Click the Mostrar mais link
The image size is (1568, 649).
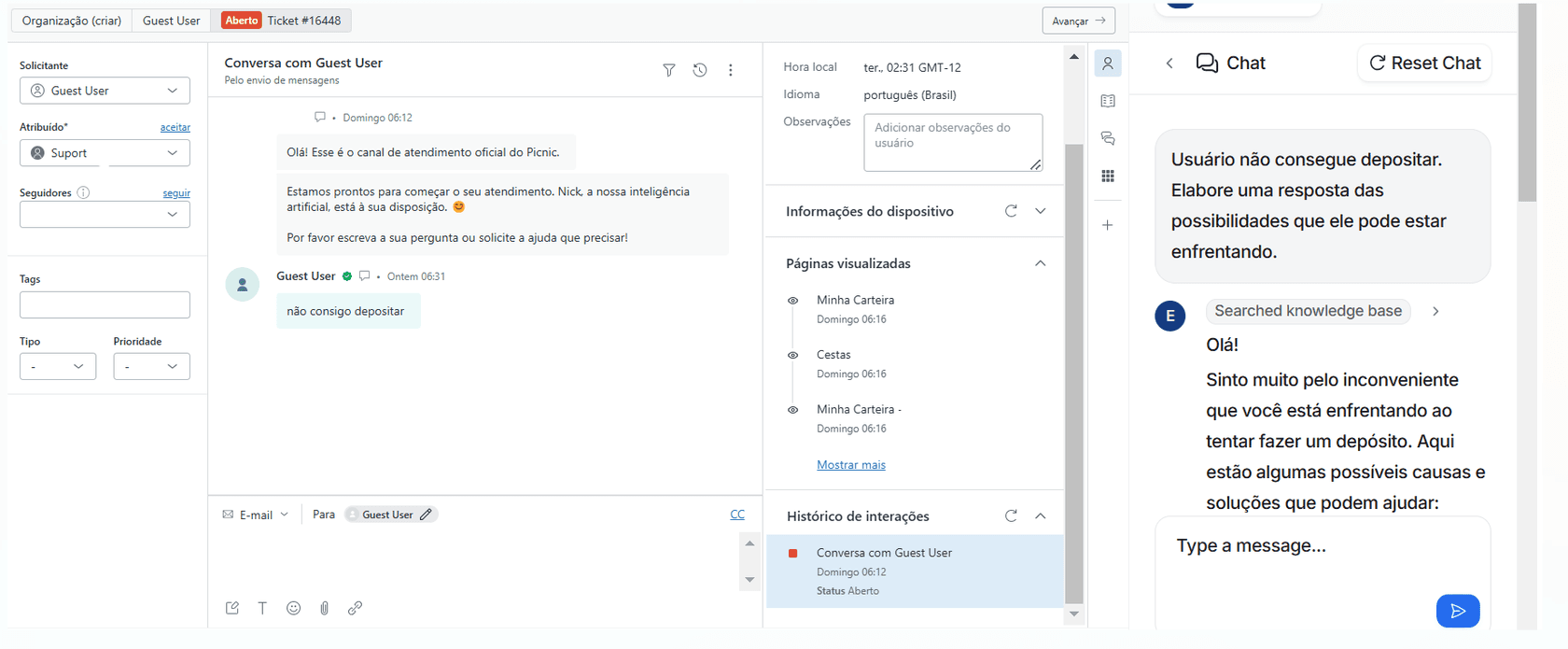(850, 465)
